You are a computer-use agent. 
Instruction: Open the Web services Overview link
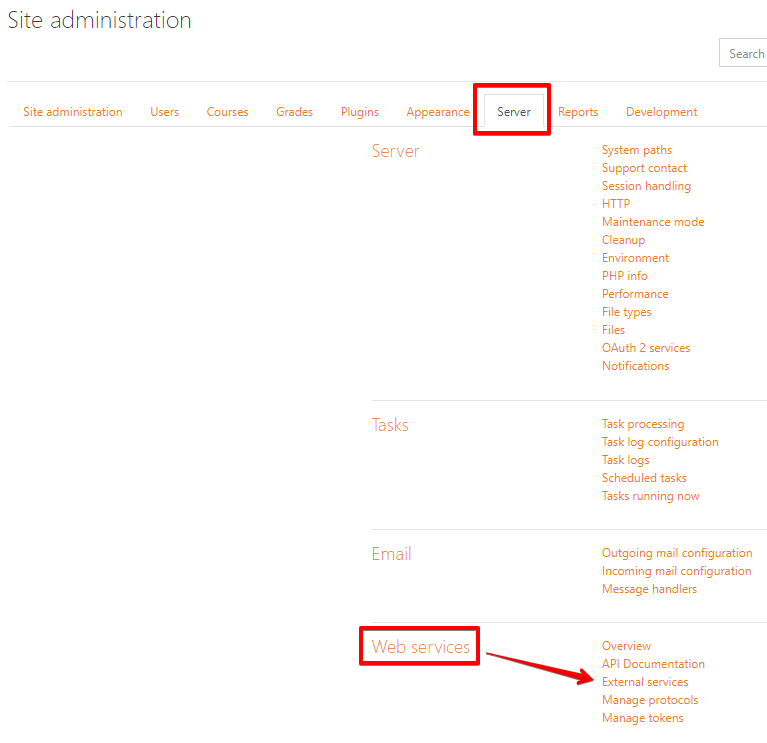tap(626, 646)
